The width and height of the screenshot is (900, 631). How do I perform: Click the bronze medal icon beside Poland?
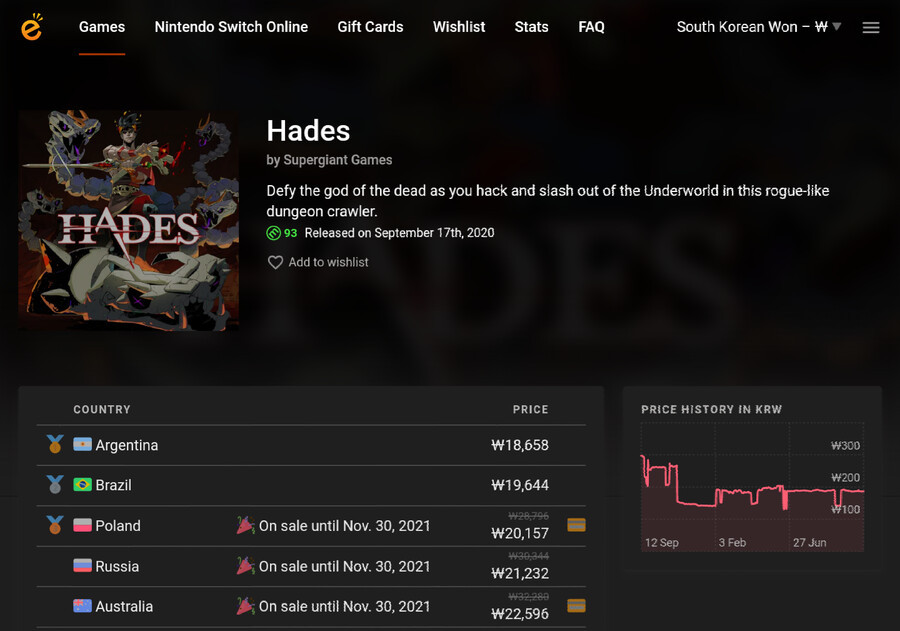55,525
